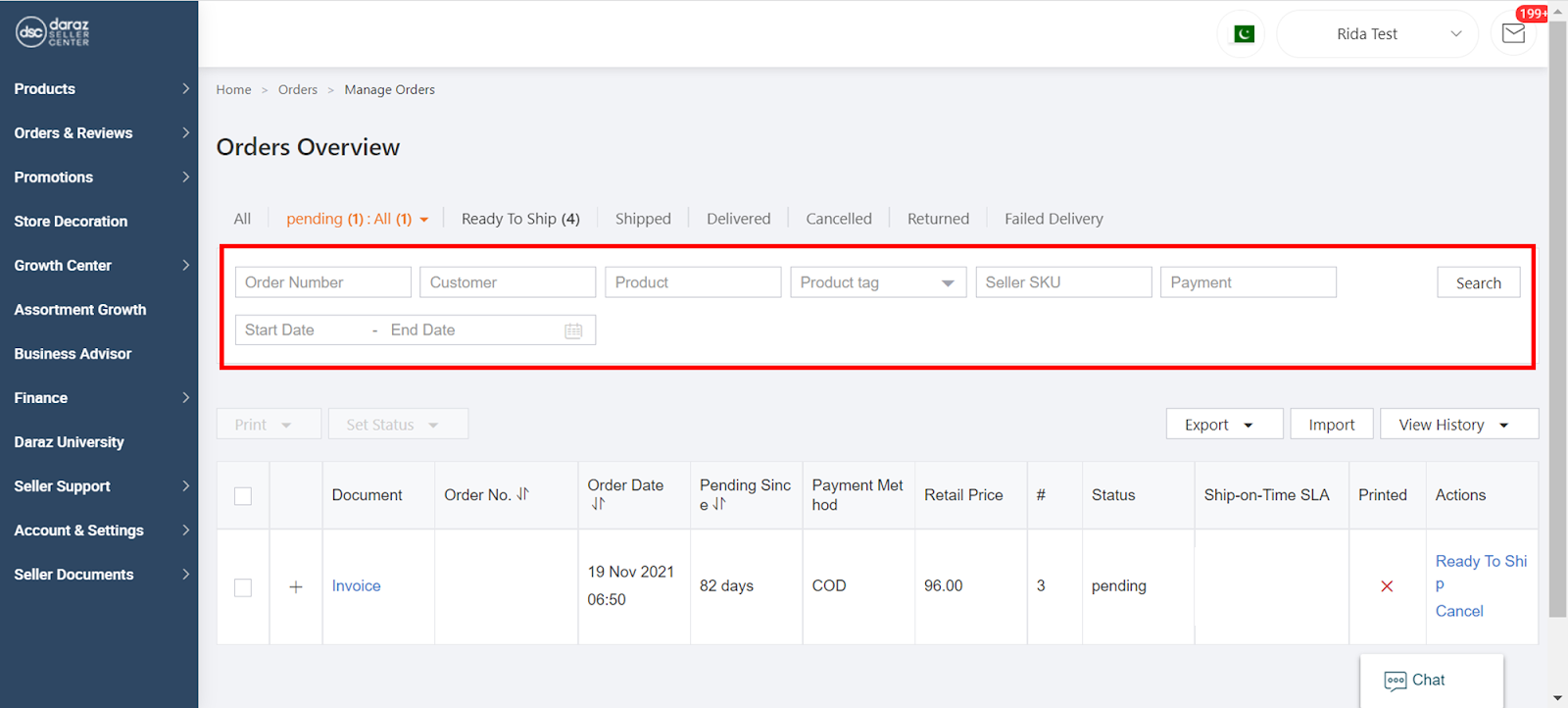This screenshot has width=1568, height=708.
Task: Open the Print dropdown
Action: (x=269, y=425)
